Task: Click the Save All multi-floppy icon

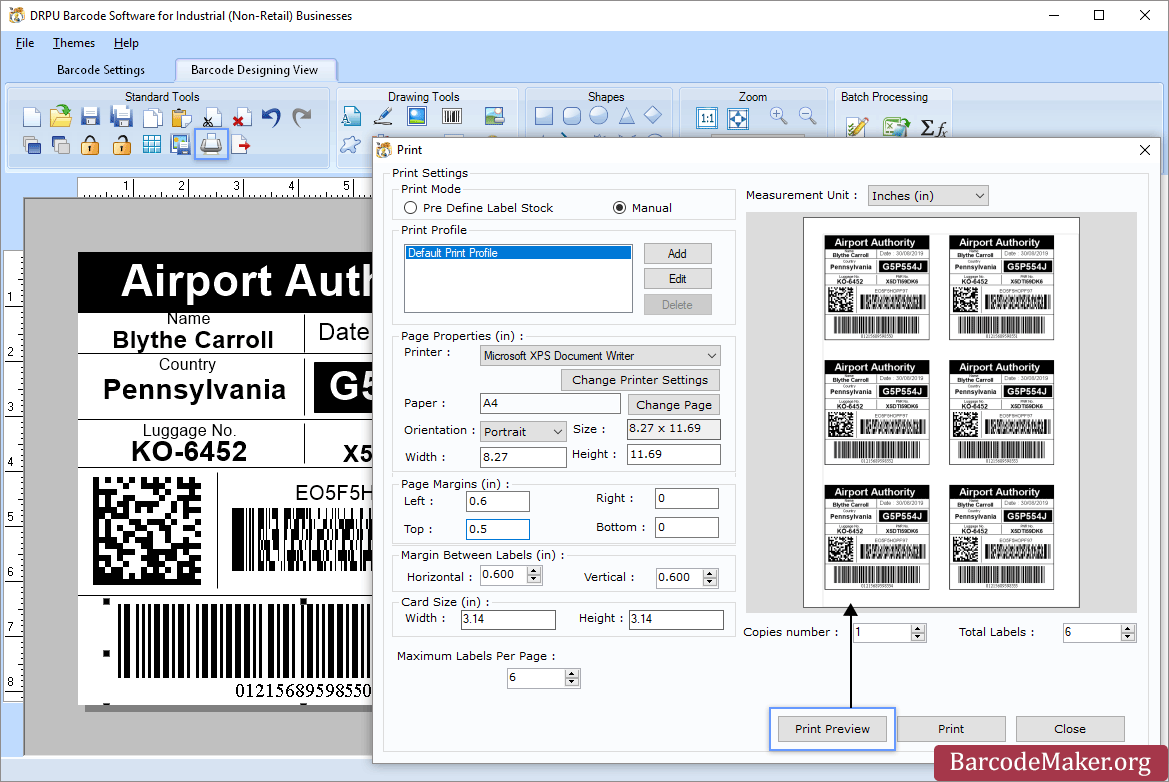Action: [x=121, y=117]
